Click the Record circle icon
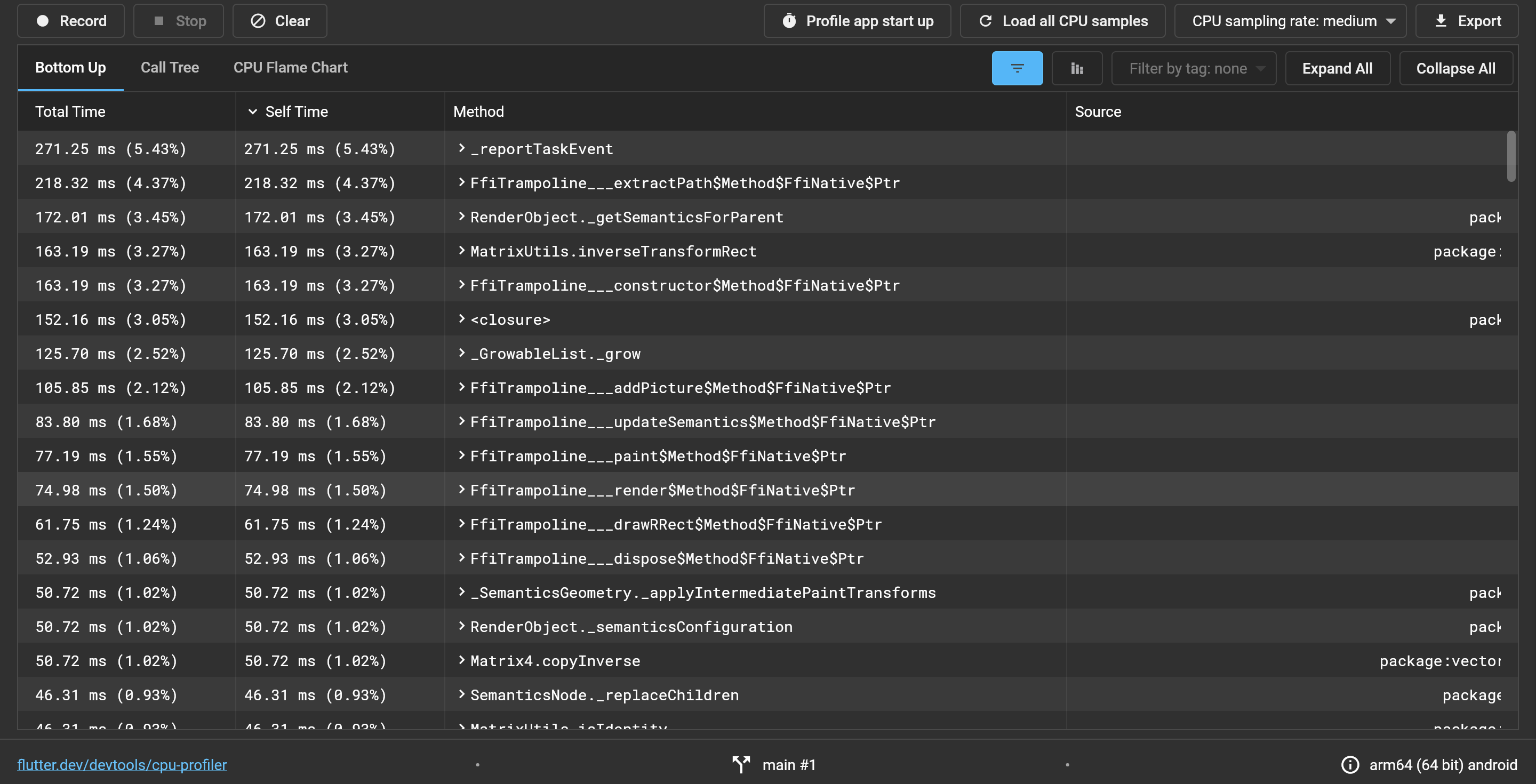The width and height of the screenshot is (1536, 784). [x=42, y=21]
